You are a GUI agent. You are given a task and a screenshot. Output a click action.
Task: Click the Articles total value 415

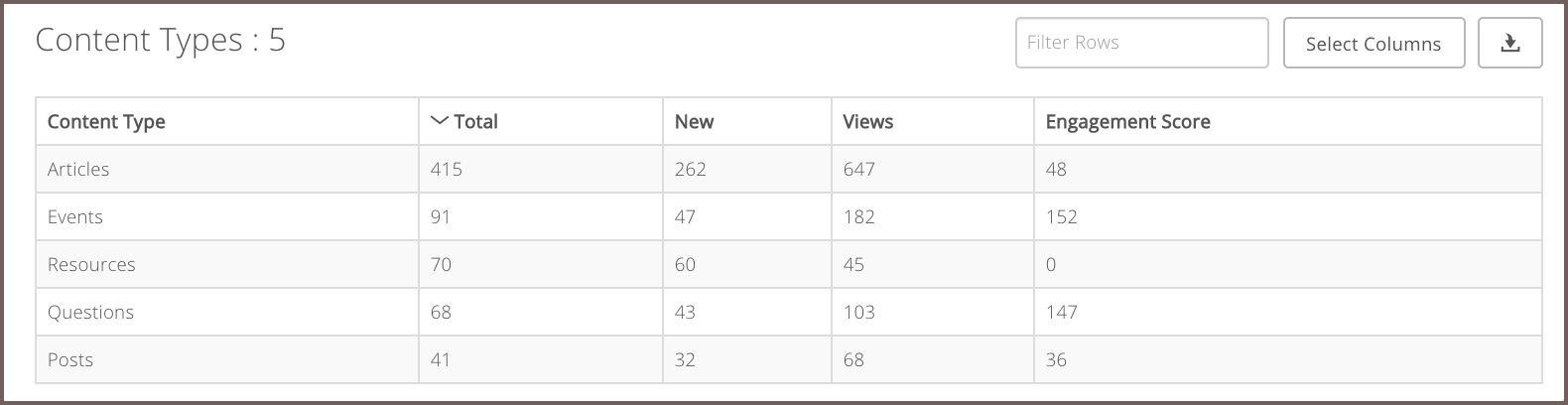[x=447, y=169]
